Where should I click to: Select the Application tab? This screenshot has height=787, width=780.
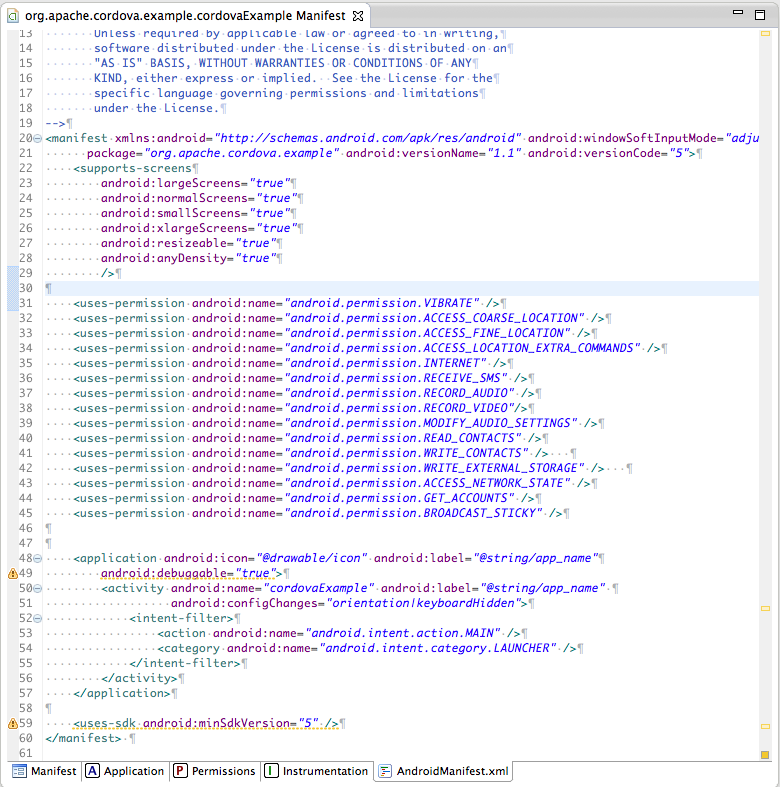coord(133,771)
